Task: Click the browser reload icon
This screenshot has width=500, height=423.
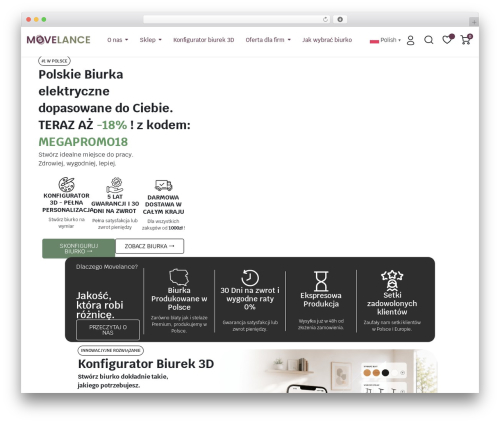Action: pos(325,19)
